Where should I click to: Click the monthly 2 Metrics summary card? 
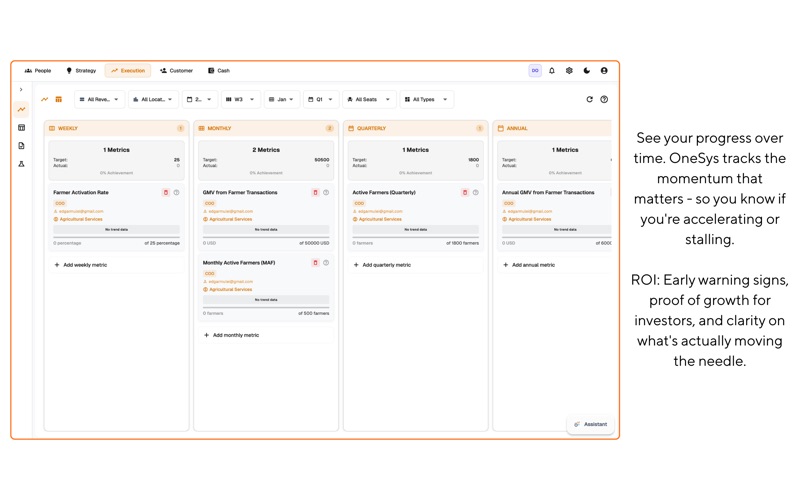[x=266, y=161]
